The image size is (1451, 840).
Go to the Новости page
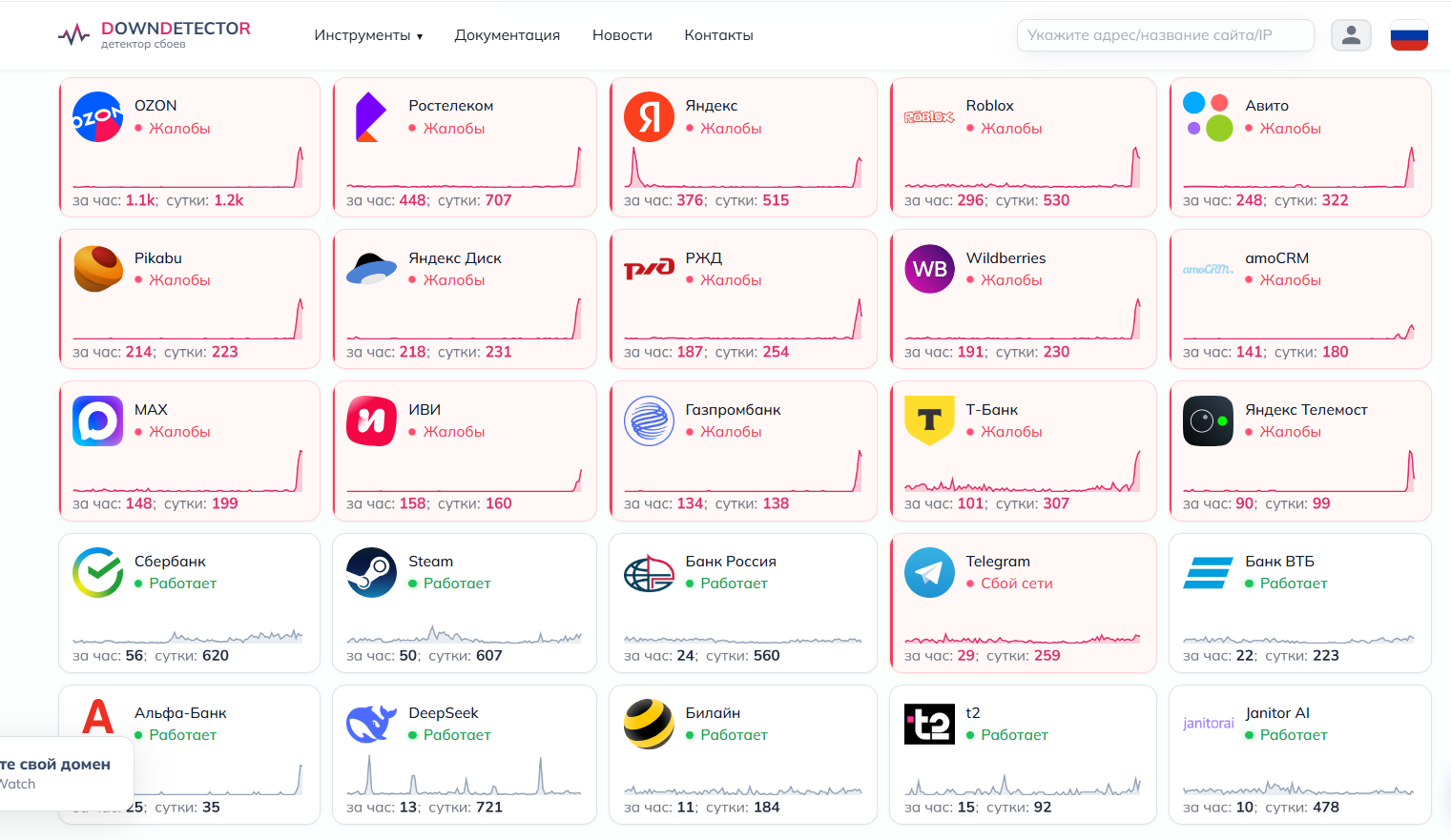(622, 35)
